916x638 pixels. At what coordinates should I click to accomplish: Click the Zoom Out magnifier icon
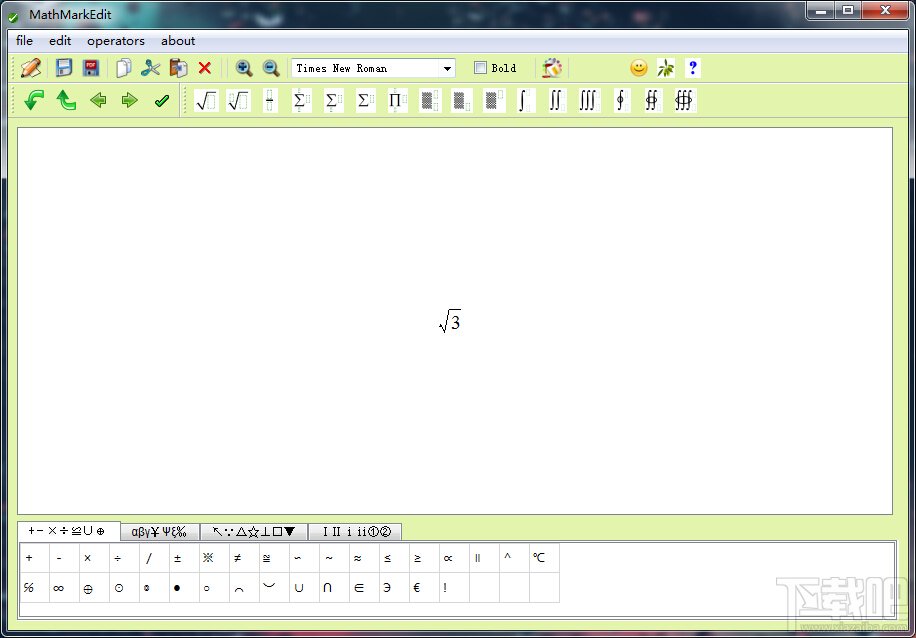pos(270,68)
